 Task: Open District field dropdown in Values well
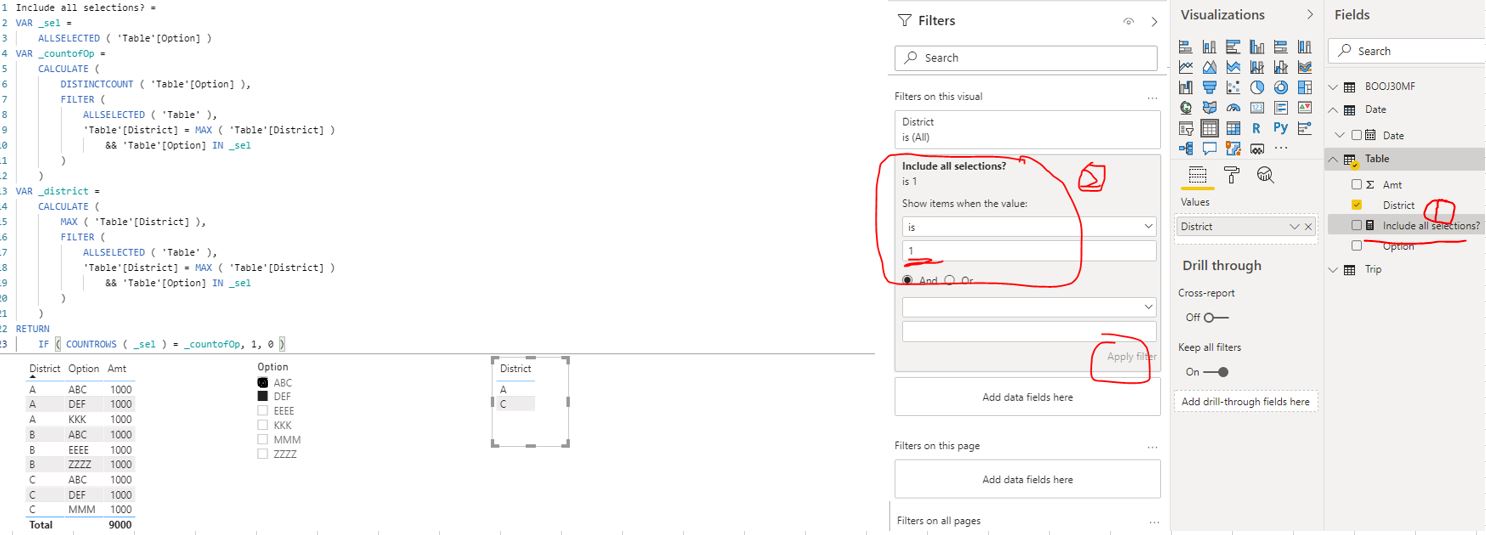pos(1295,227)
